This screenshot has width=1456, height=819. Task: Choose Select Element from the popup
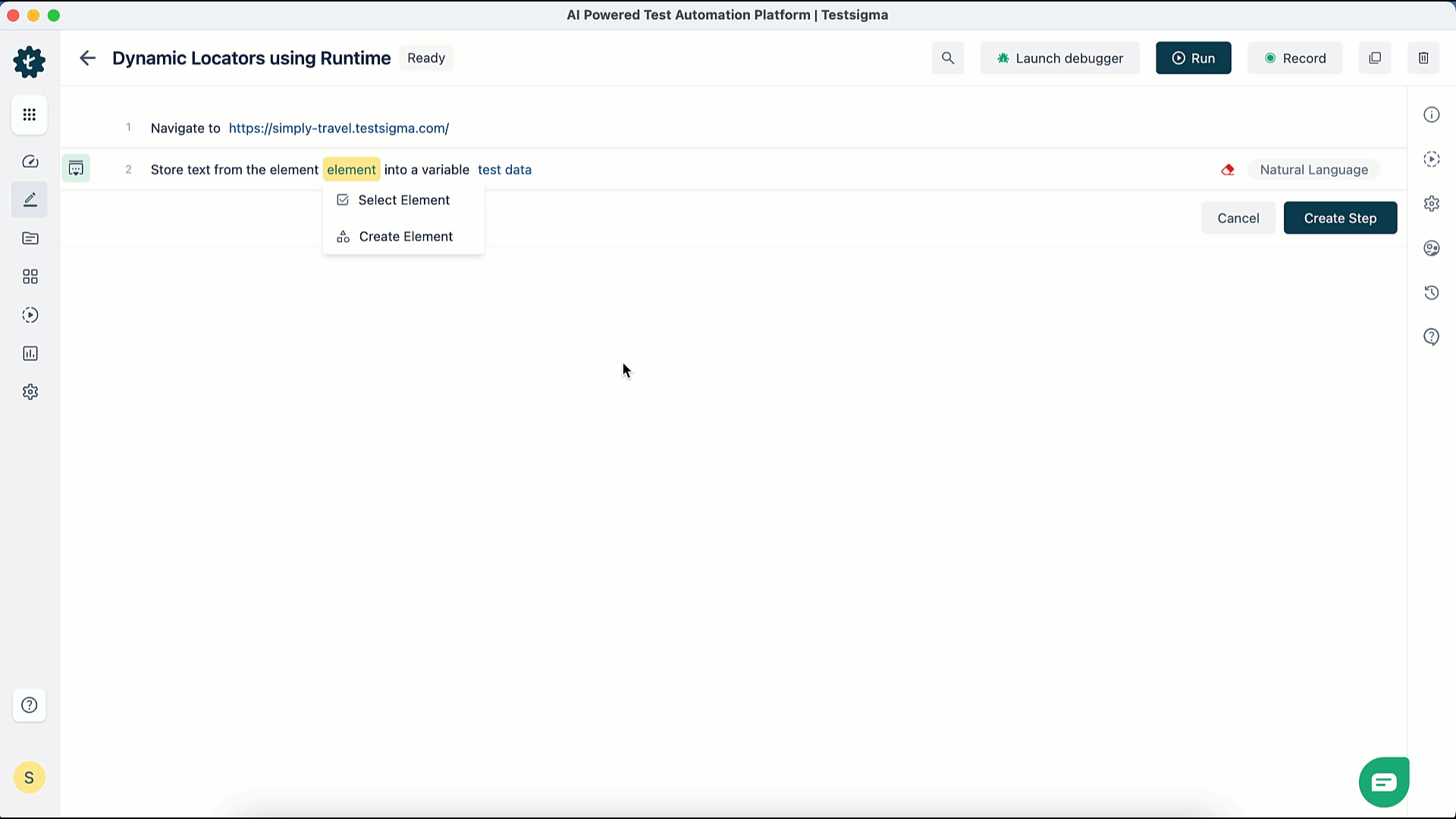(x=403, y=199)
